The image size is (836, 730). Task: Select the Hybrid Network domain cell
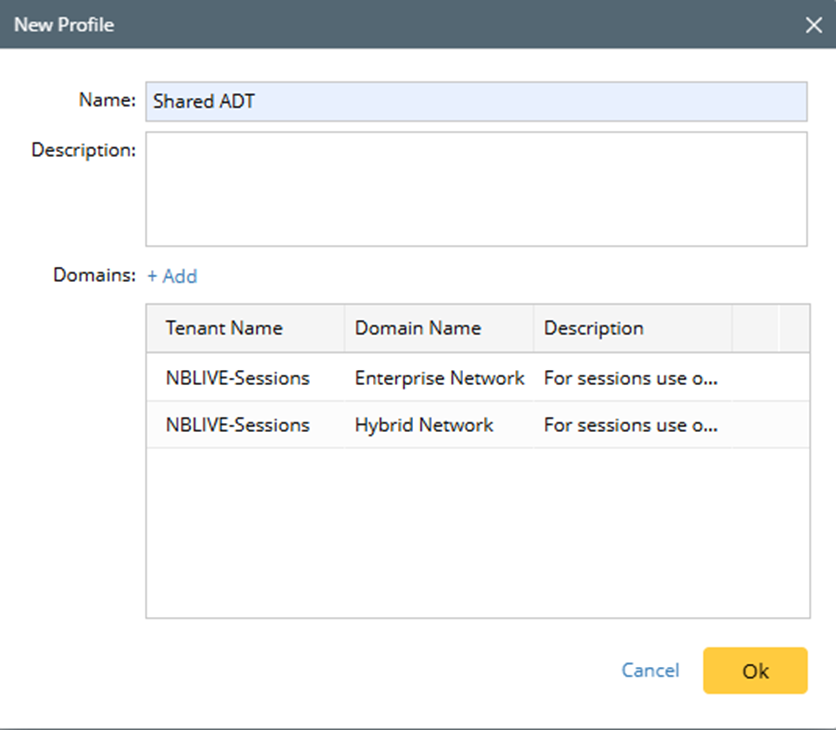(x=424, y=425)
